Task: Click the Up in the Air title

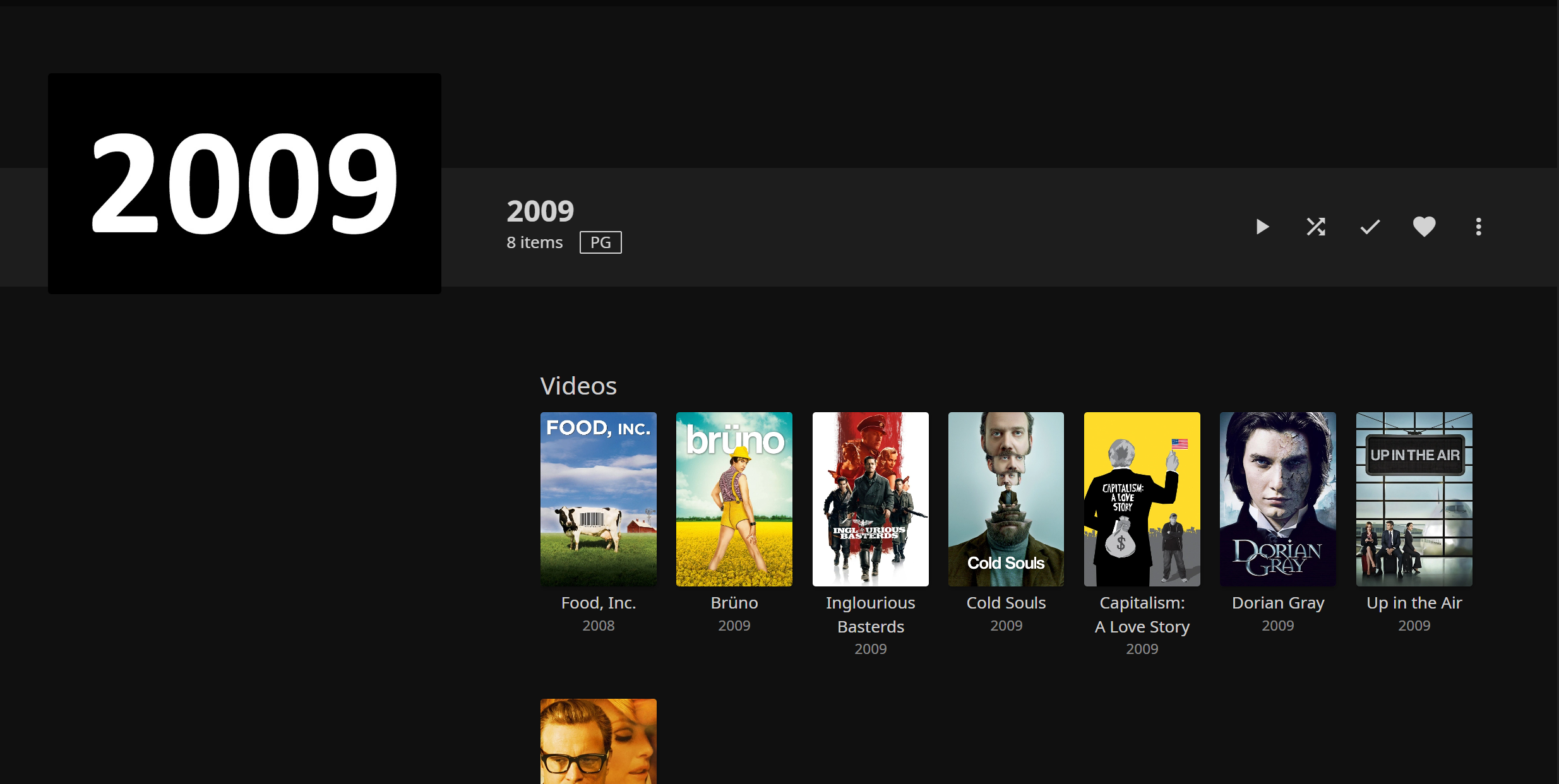Action: tap(1414, 603)
